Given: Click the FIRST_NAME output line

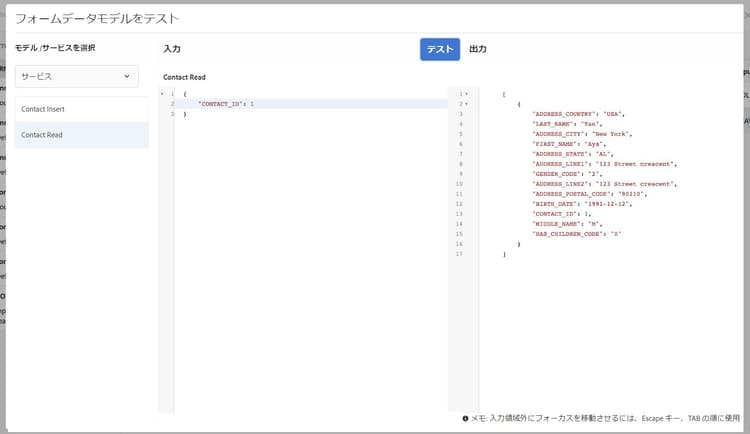Looking at the screenshot, I should [x=569, y=144].
